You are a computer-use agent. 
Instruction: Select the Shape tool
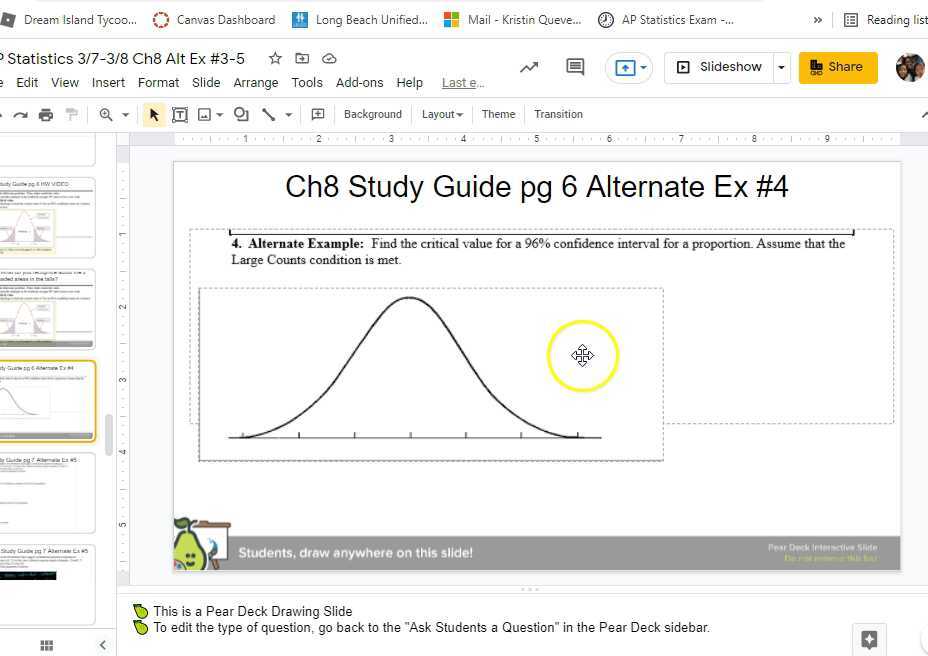(x=240, y=114)
